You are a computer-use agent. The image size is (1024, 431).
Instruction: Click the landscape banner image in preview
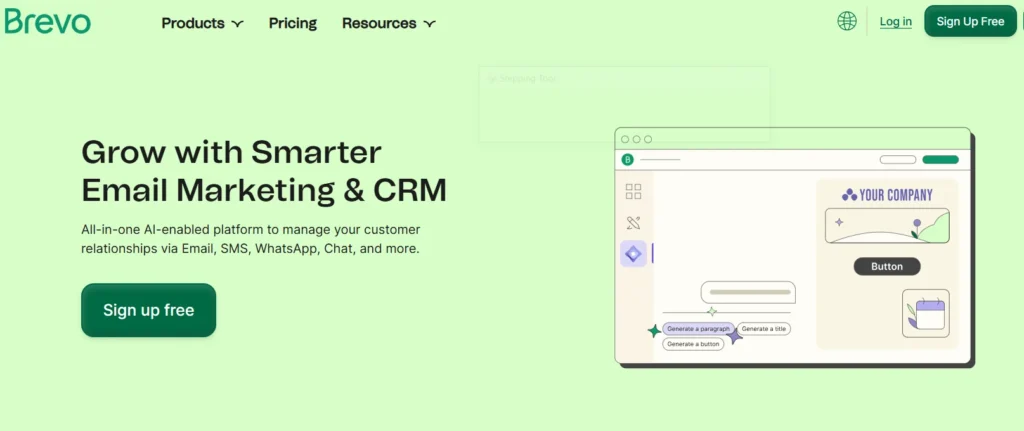887,226
